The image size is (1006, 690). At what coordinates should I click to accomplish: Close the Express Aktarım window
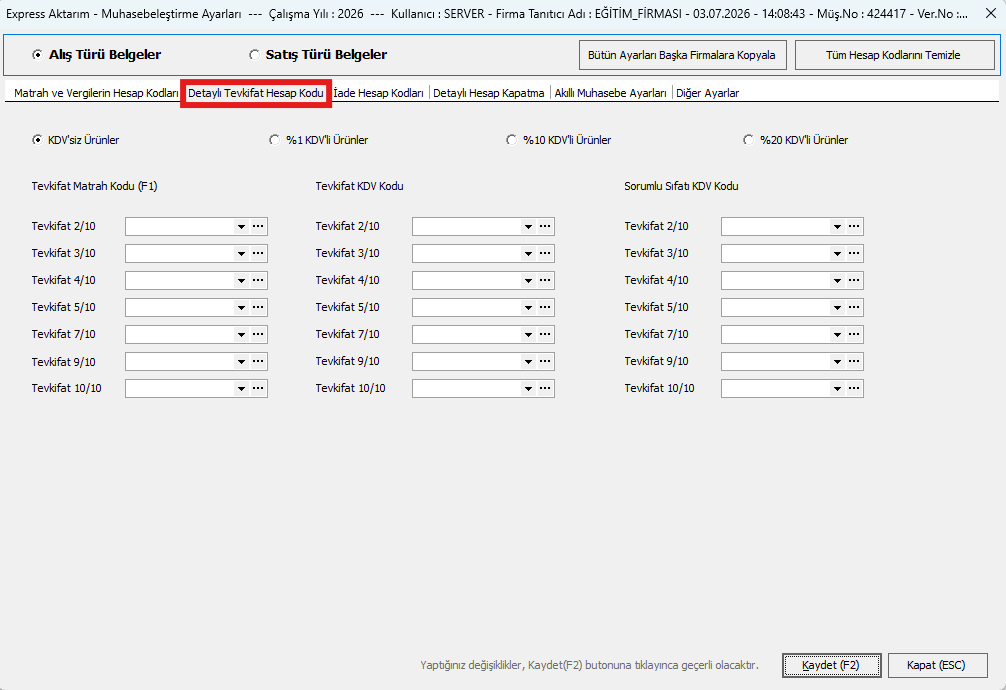991,13
